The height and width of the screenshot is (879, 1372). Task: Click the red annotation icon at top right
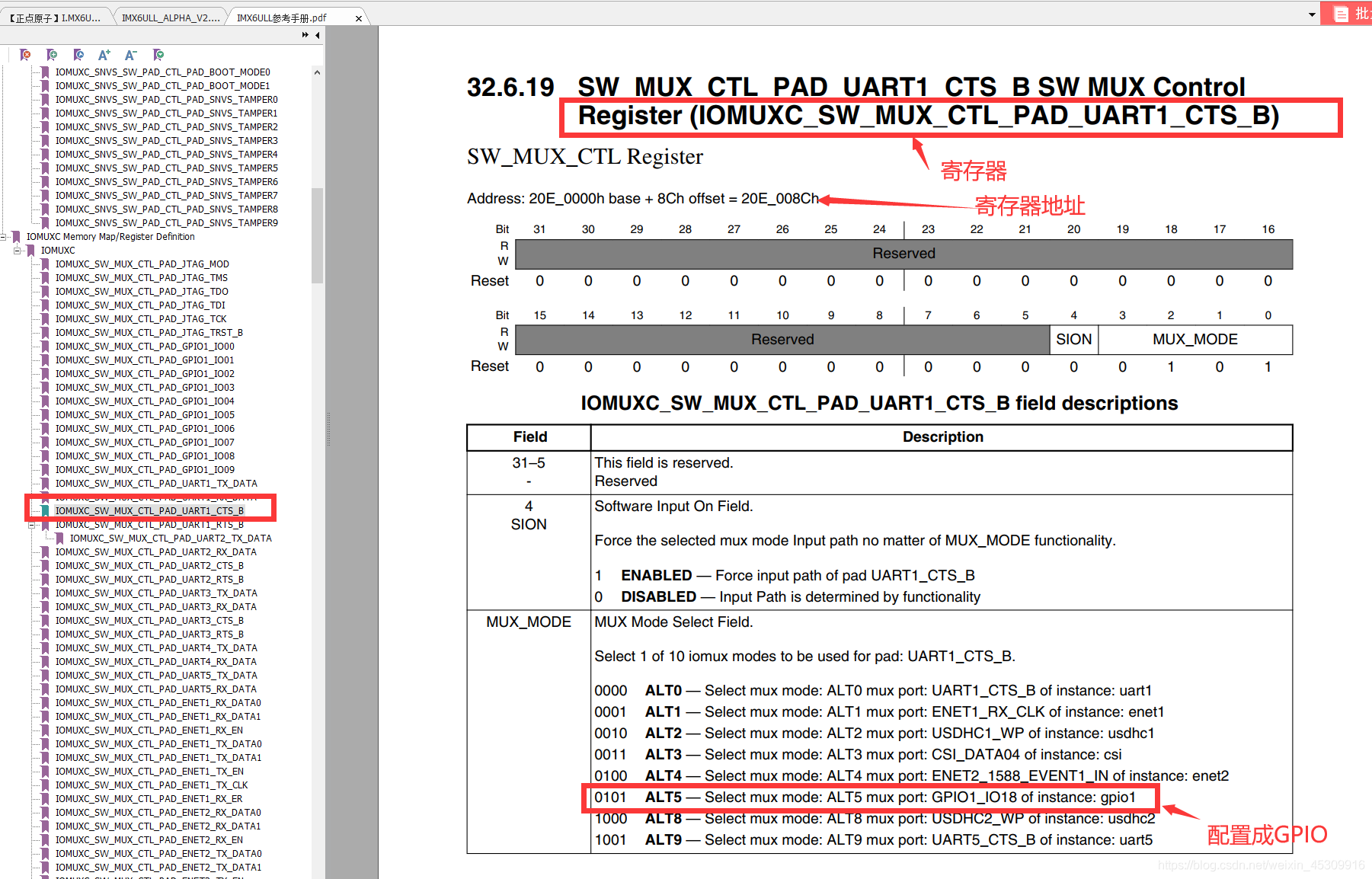point(1342,14)
